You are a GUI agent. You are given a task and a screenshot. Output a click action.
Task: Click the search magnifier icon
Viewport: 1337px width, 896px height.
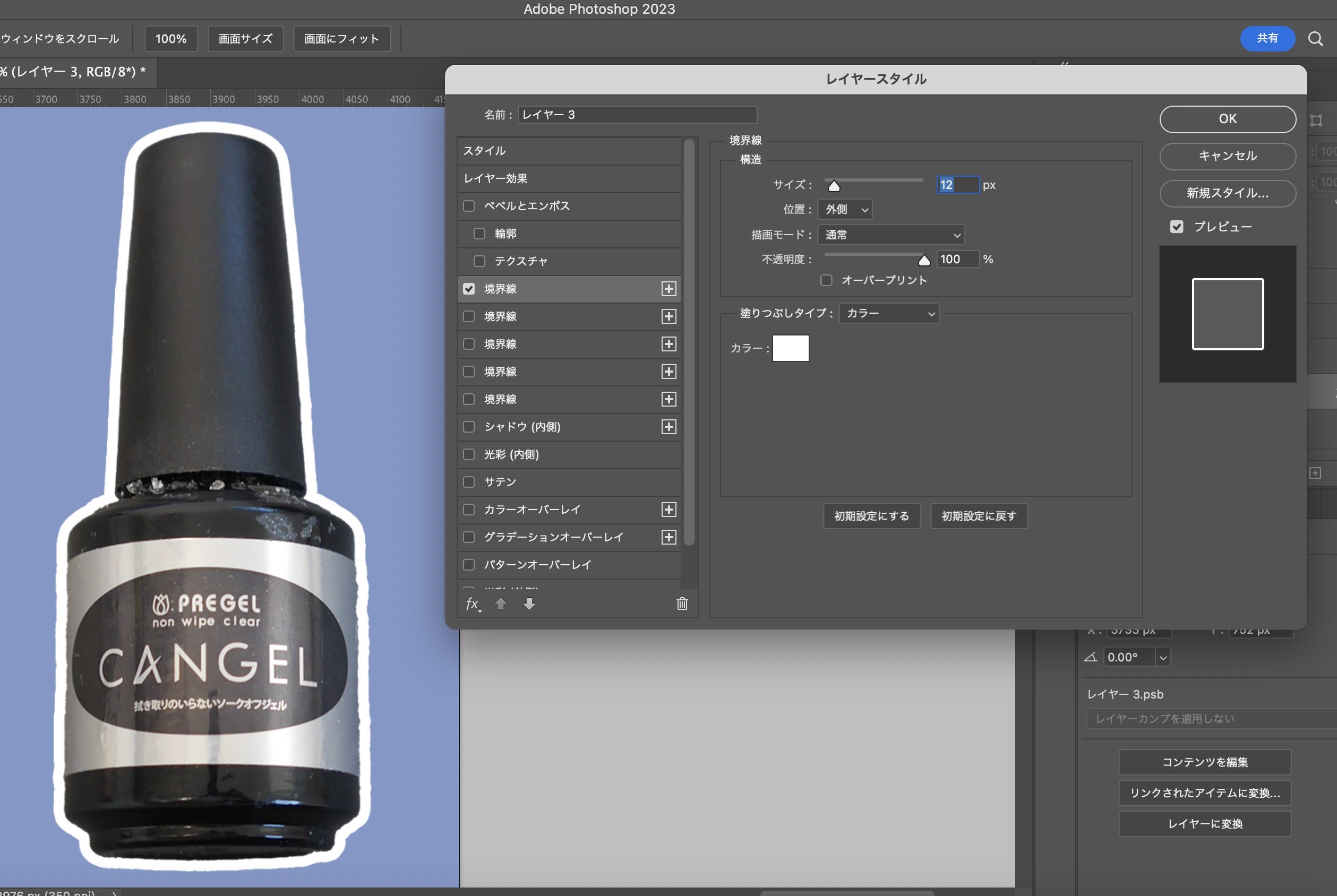(1315, 39)
